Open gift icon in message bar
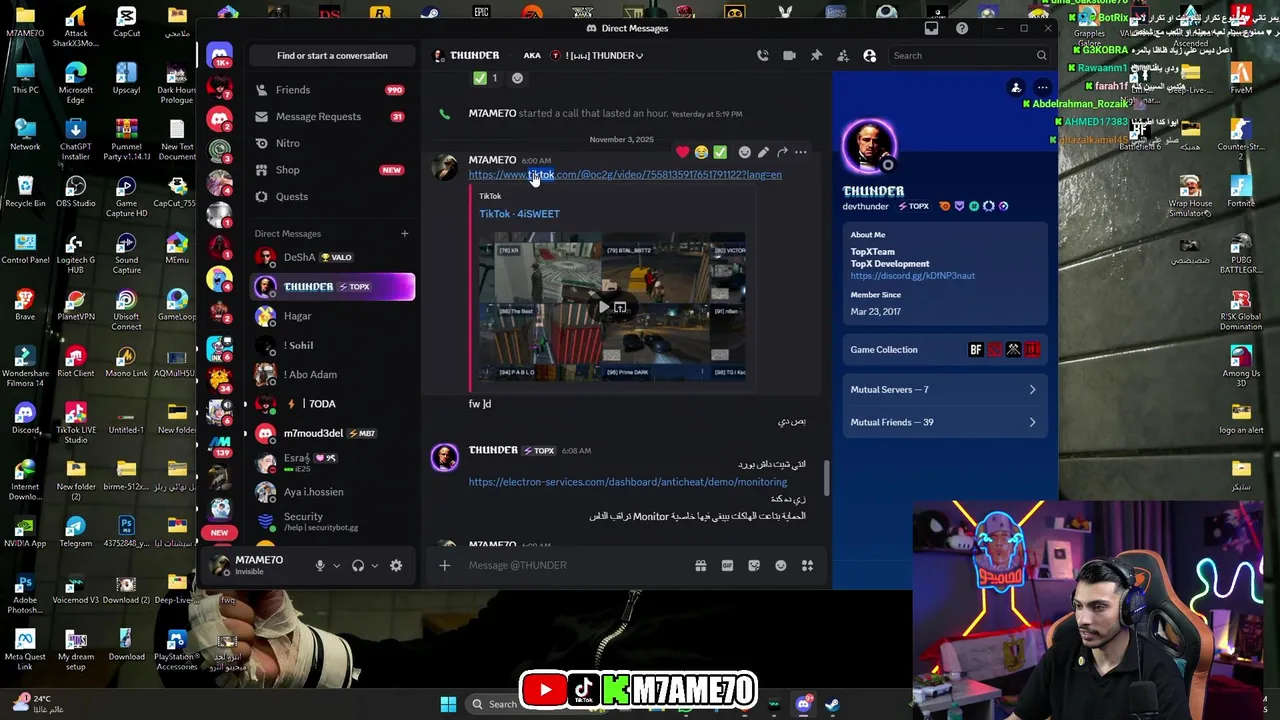 pos(701,565)
